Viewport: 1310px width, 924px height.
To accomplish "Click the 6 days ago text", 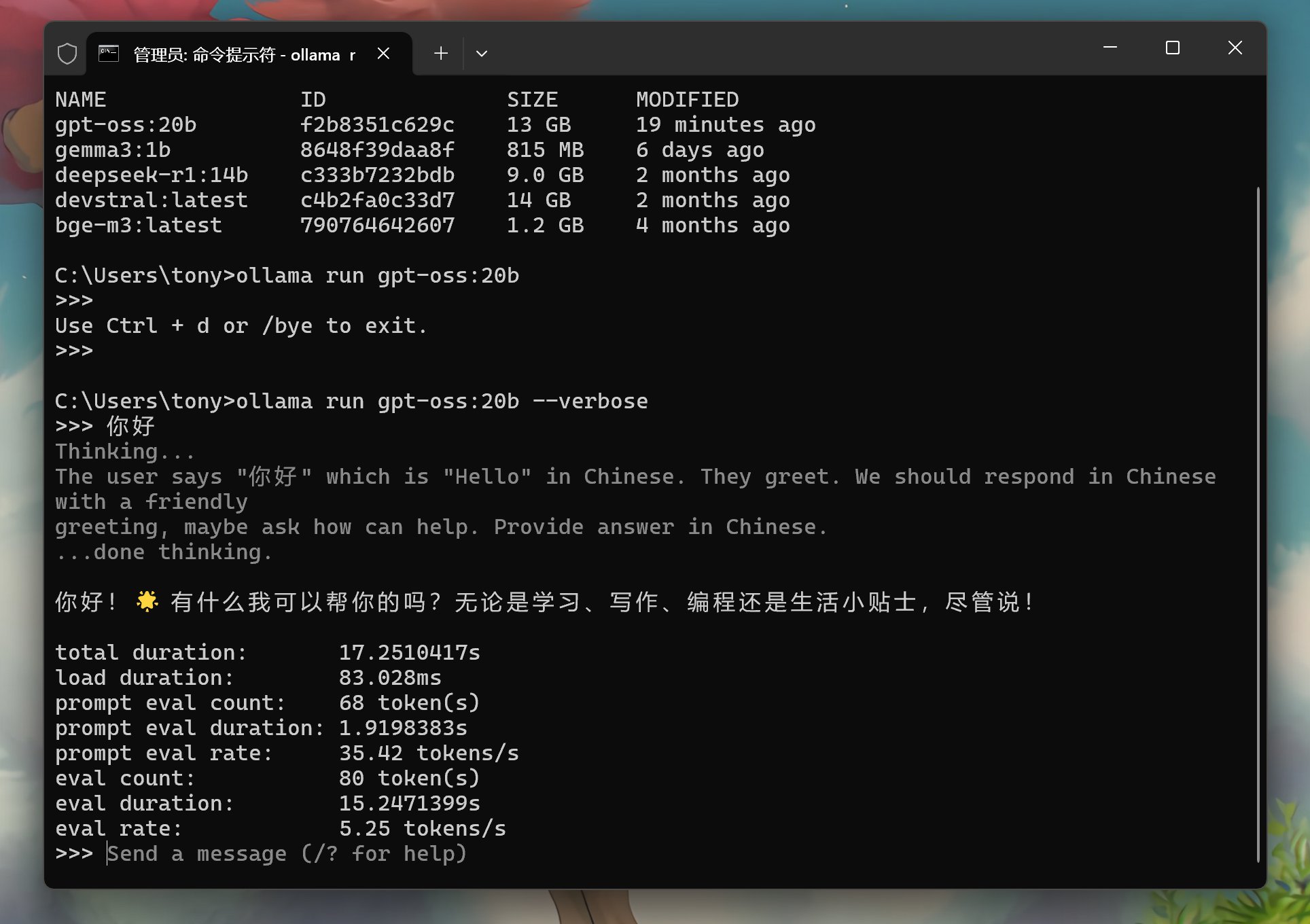I will click(700, 150).
